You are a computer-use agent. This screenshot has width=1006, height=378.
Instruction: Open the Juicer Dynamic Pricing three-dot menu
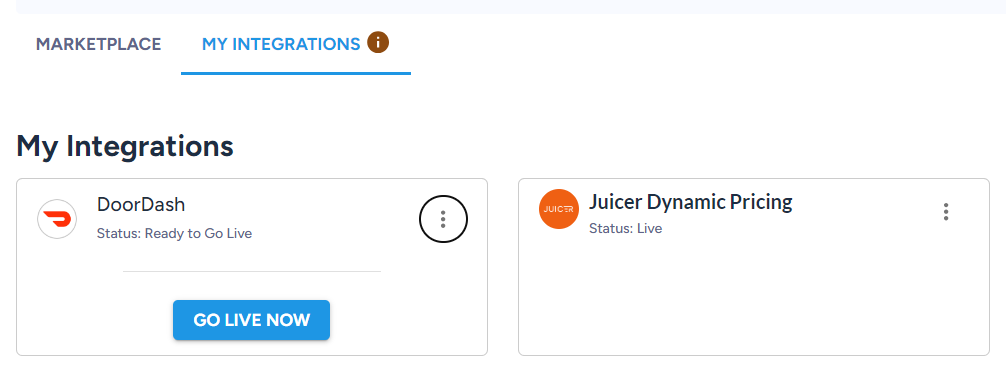pyautogui.click(x=946, y=212)
